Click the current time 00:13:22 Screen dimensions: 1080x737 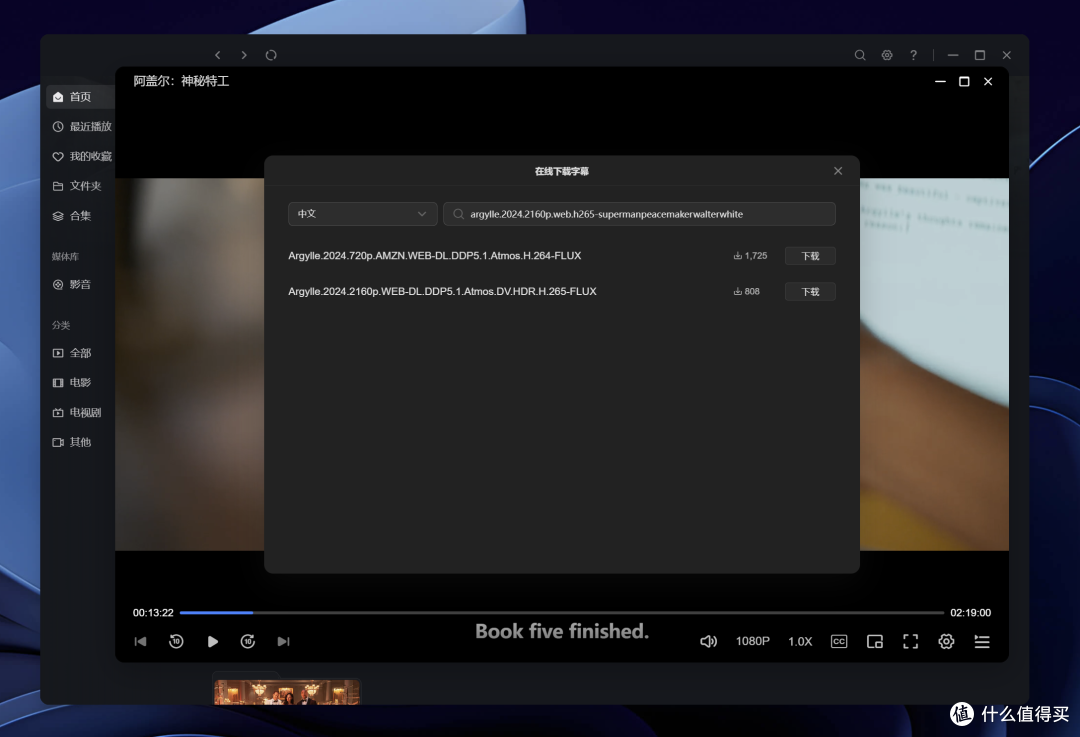tap(153, 612)
